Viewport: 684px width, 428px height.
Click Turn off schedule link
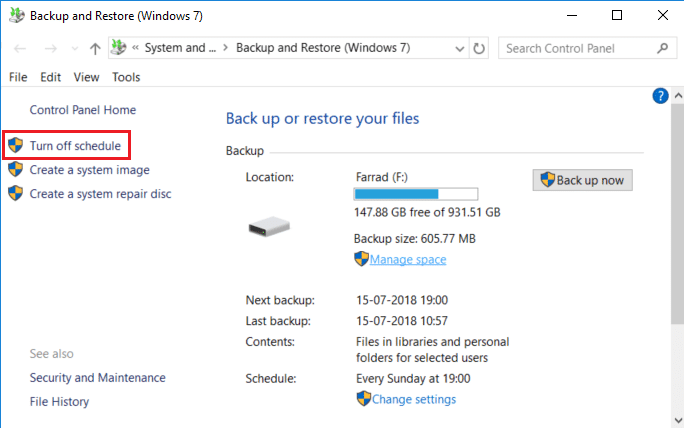pos(75,146)
